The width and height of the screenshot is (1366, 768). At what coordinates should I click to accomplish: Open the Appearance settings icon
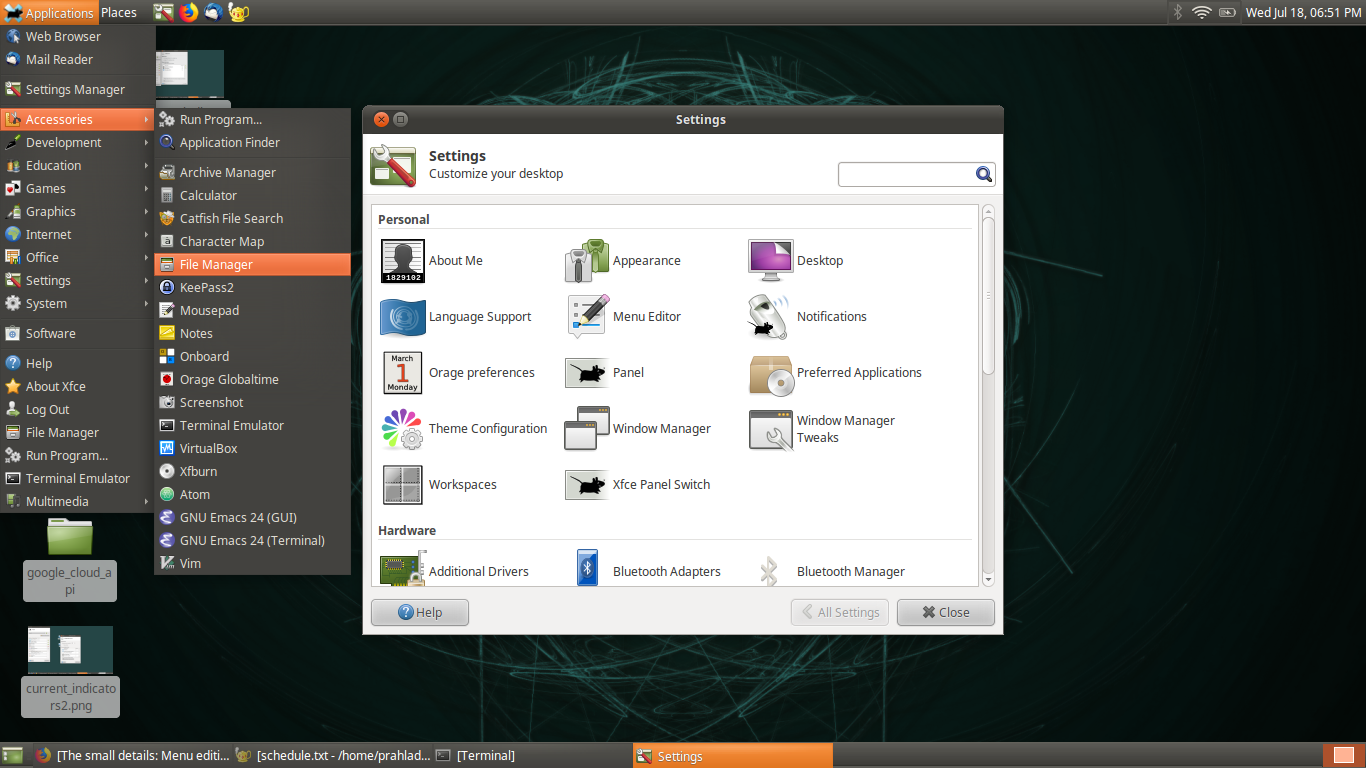coord(587,261)
